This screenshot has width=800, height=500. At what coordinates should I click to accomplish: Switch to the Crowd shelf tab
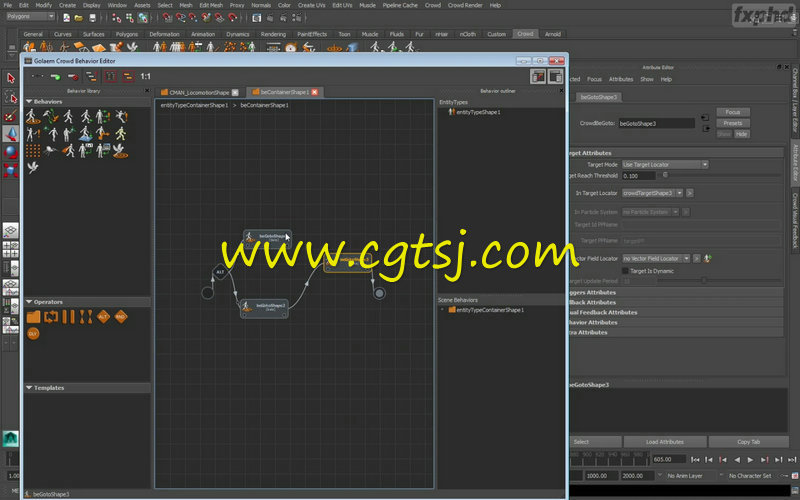(525, 34)
